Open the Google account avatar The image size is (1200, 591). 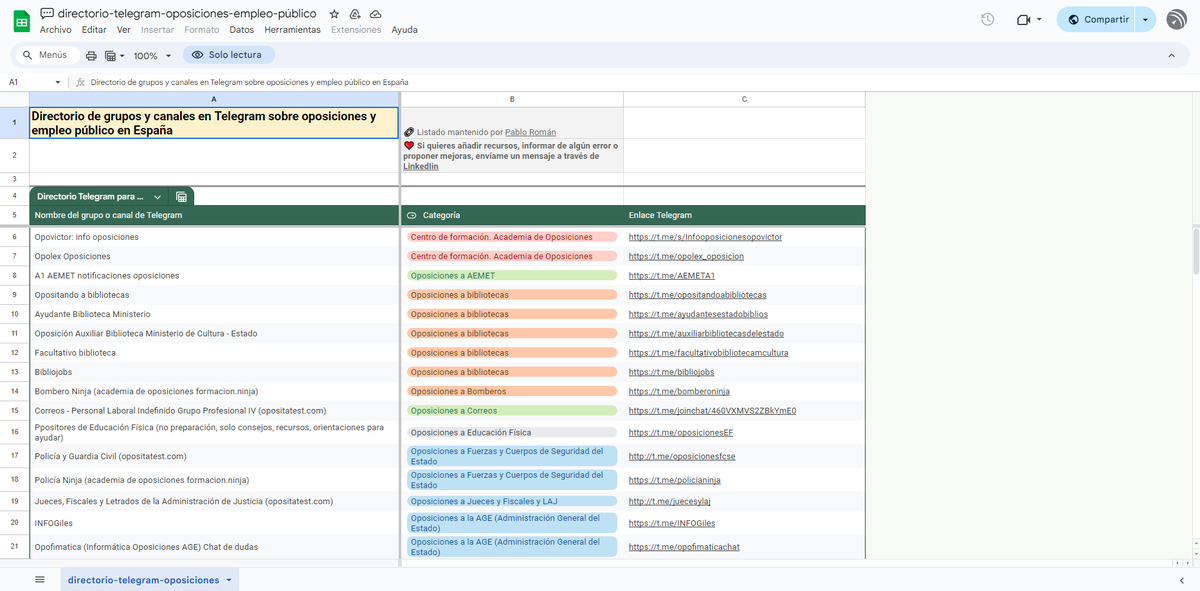click(1176, 19)
